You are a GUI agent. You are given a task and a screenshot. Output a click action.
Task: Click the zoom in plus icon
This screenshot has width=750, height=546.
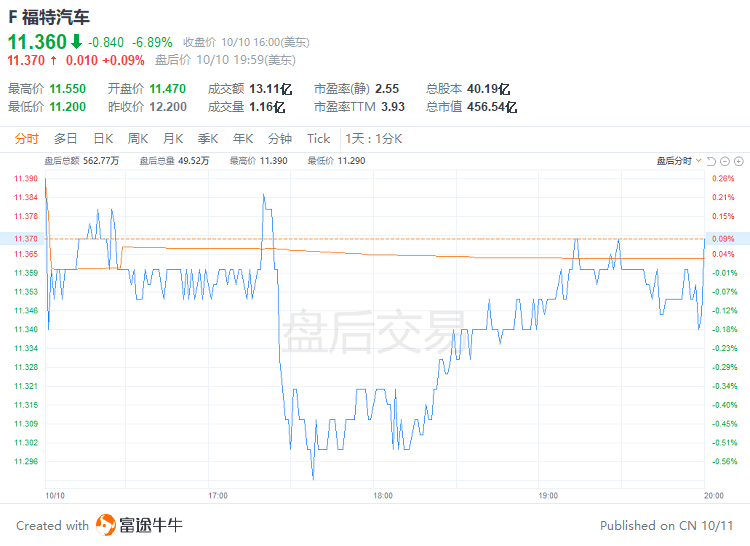[739, 162]
